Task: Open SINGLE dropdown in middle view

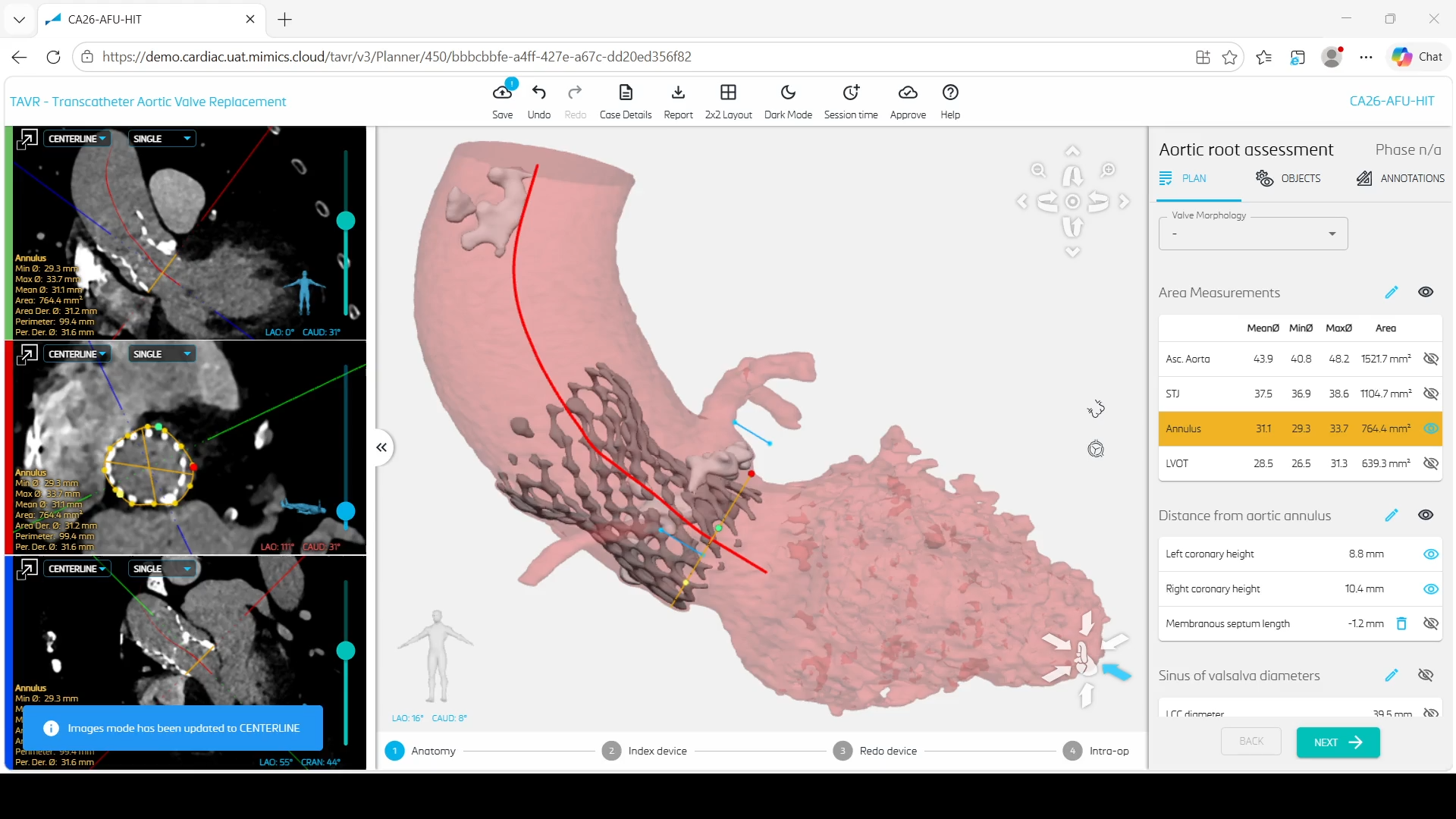Action: point(162,354)
